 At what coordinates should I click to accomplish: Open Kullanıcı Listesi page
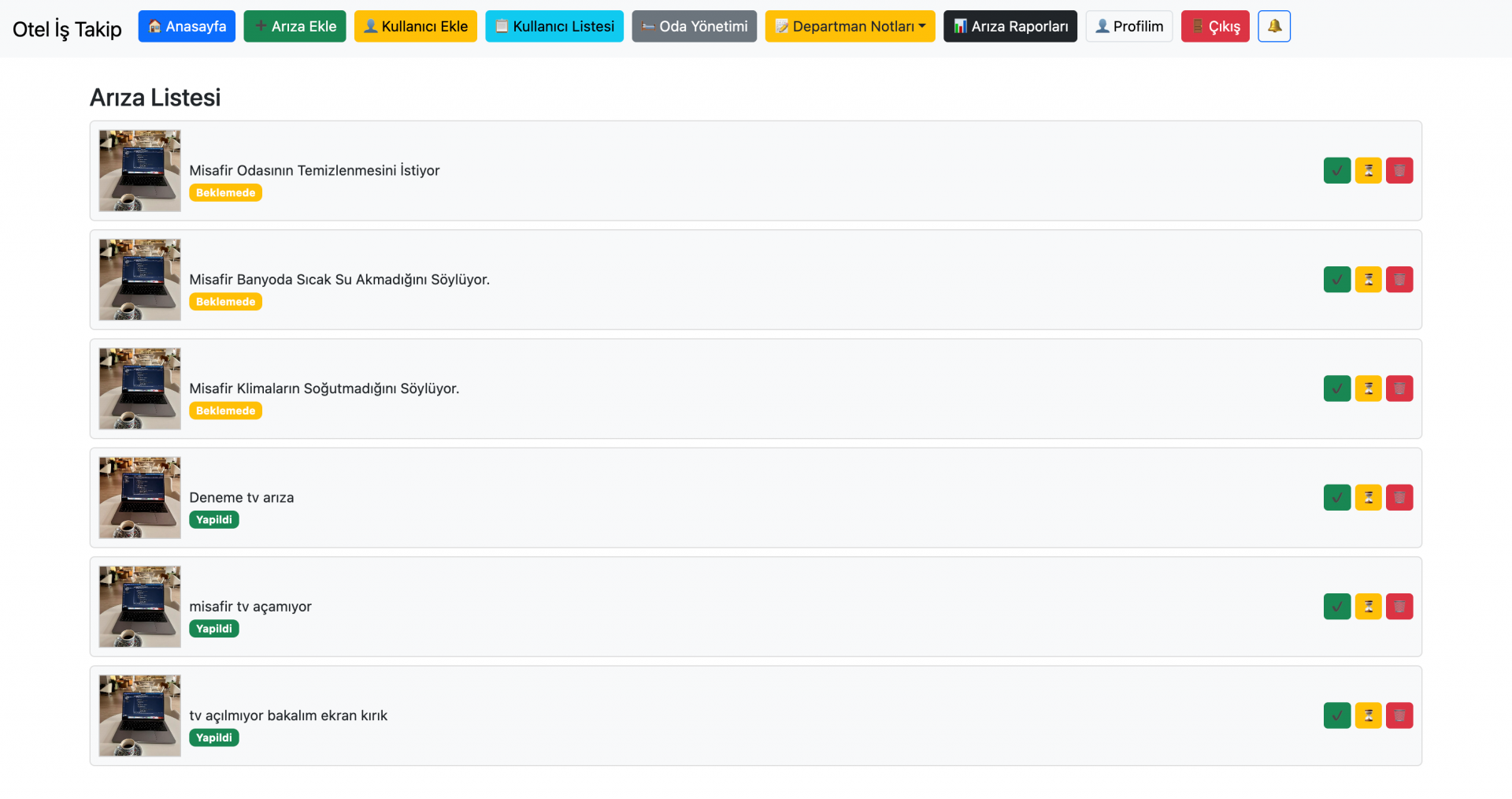(x=554, y=26)
